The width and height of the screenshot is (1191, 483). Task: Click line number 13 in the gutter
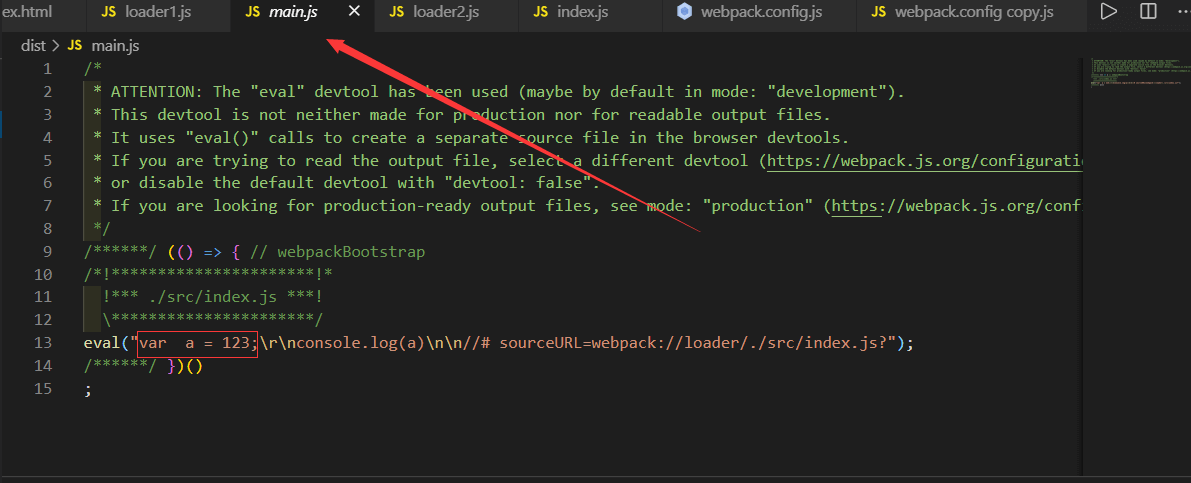[x=43, y=343]
